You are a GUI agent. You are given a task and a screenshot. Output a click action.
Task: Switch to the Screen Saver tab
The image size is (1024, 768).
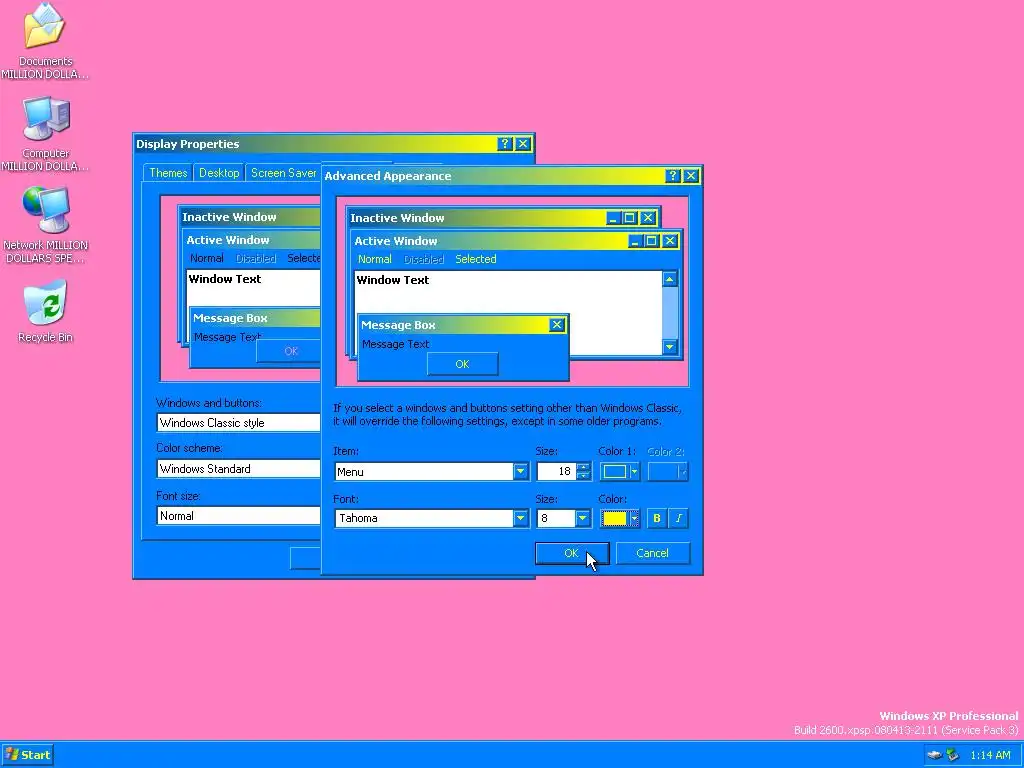point(283,173)
